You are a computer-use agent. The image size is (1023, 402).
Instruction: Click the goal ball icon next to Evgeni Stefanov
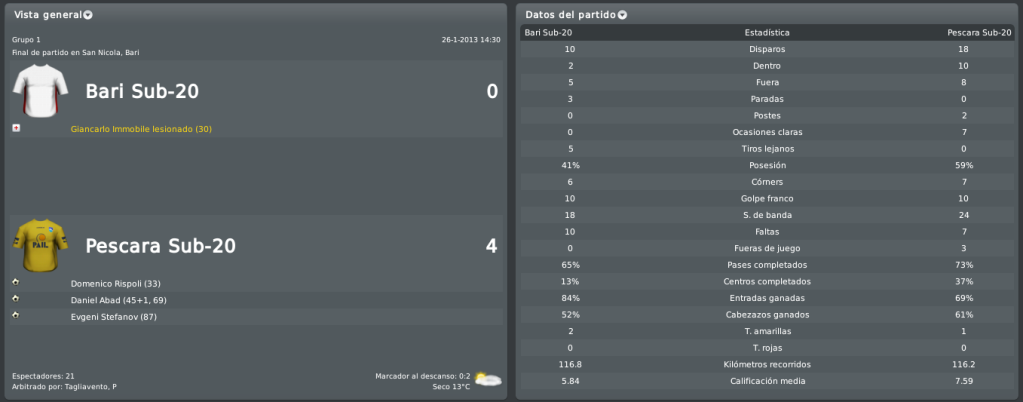(x=16, y=315)
